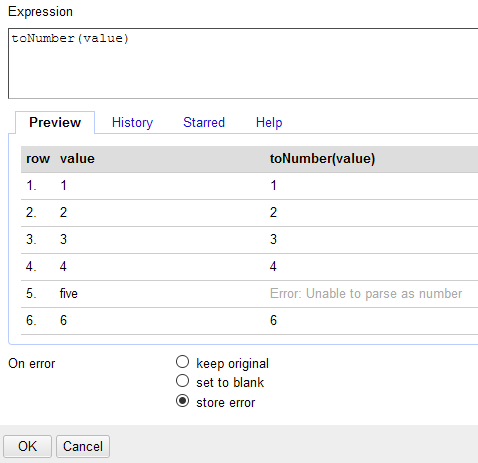Switch to the Preview tab

click(x=55, y=122)
